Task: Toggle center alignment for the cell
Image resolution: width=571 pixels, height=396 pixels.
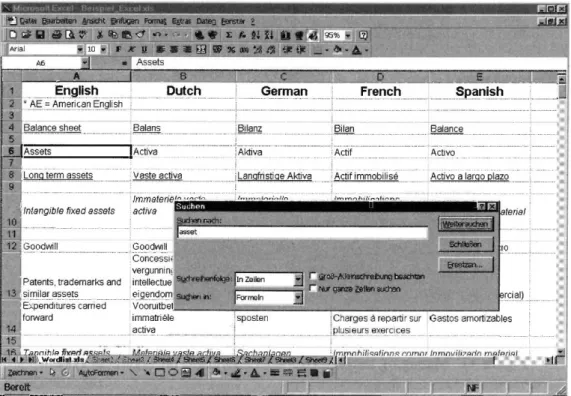Action: [174, 49]
